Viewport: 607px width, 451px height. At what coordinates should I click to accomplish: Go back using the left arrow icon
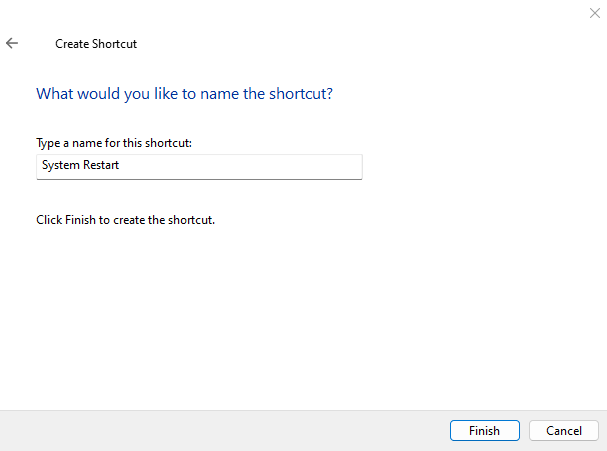(12, 43)
